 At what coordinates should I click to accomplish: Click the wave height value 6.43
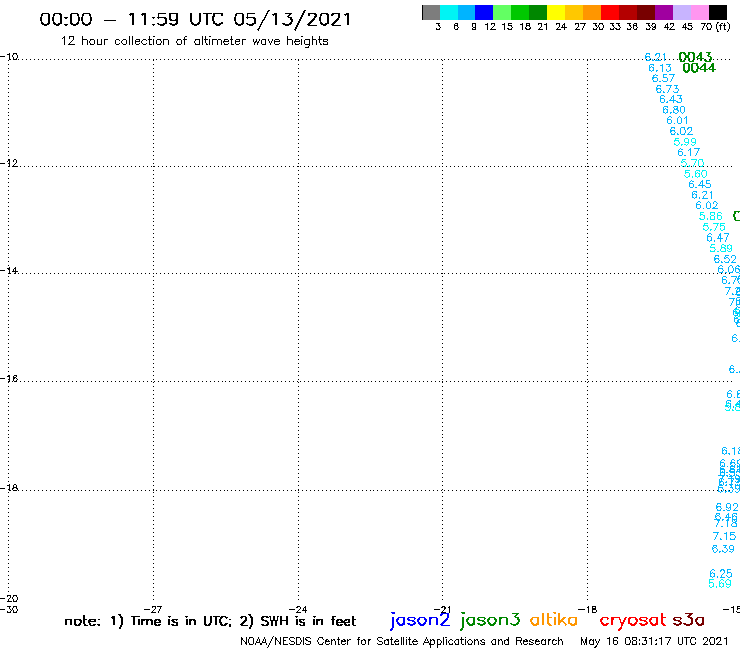671,100
